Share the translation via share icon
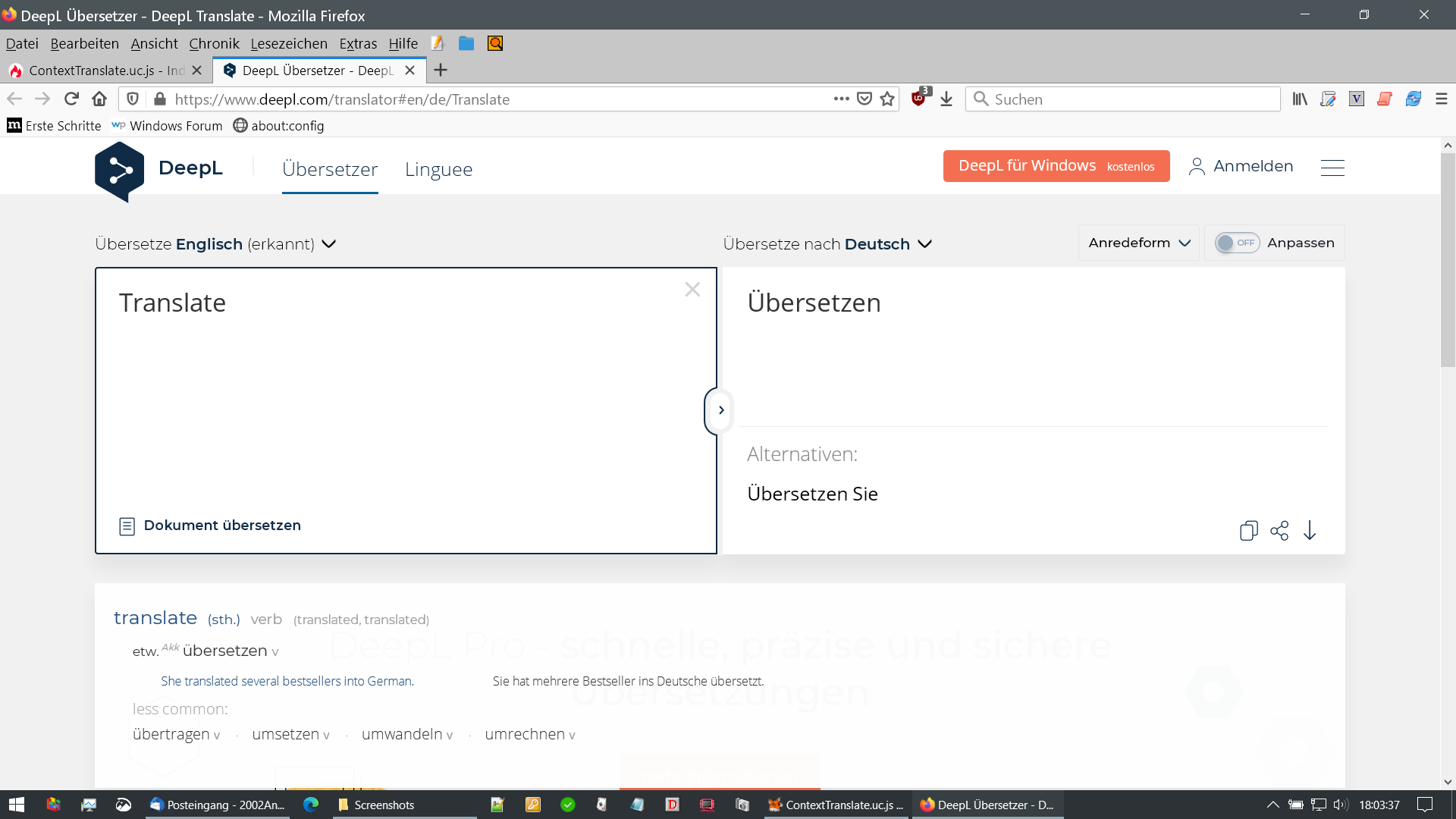 click(x=1279, y=531)
